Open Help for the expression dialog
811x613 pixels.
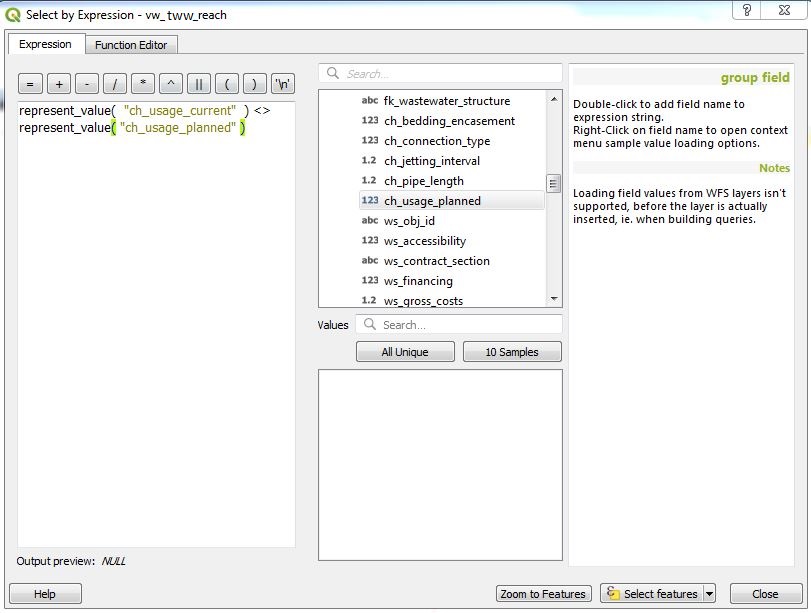click(45, 594)
